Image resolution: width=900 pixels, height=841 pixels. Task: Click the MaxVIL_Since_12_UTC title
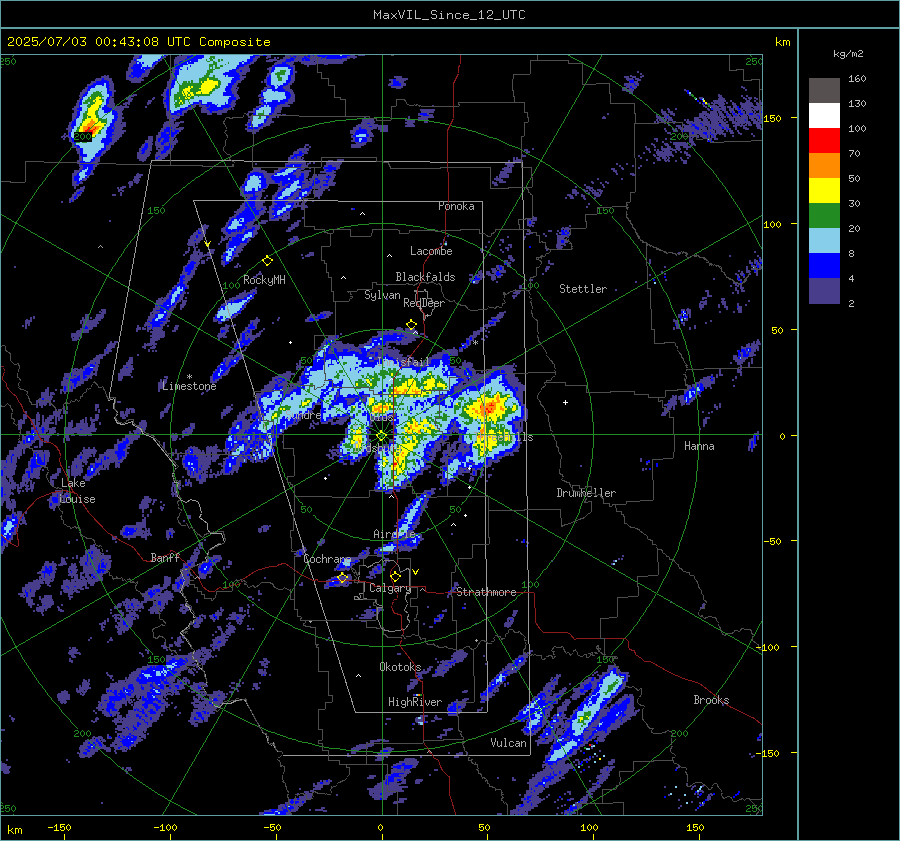pyautogui.click(x=449, y=15)
